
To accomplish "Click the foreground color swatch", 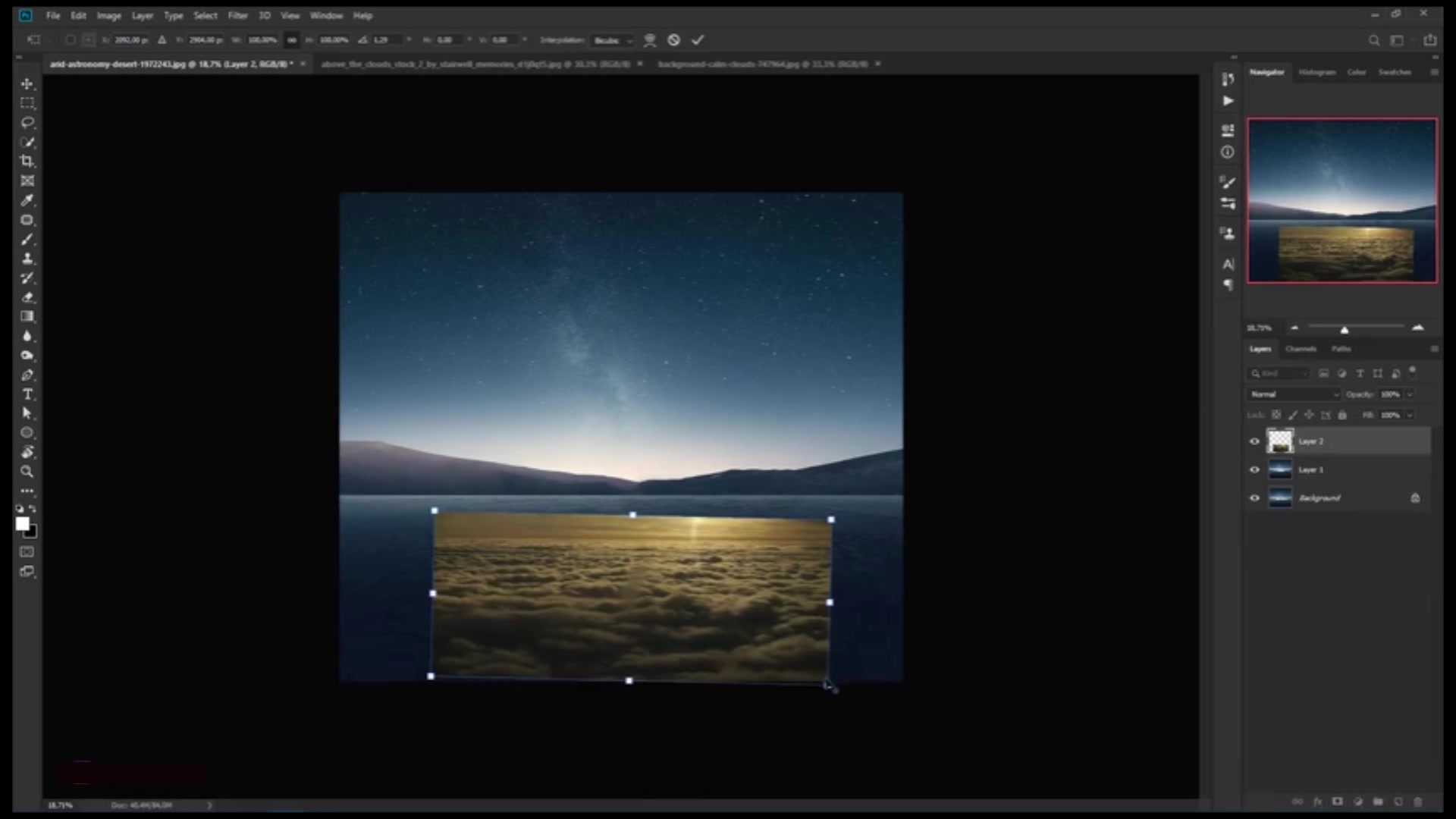I will point(23,524).
